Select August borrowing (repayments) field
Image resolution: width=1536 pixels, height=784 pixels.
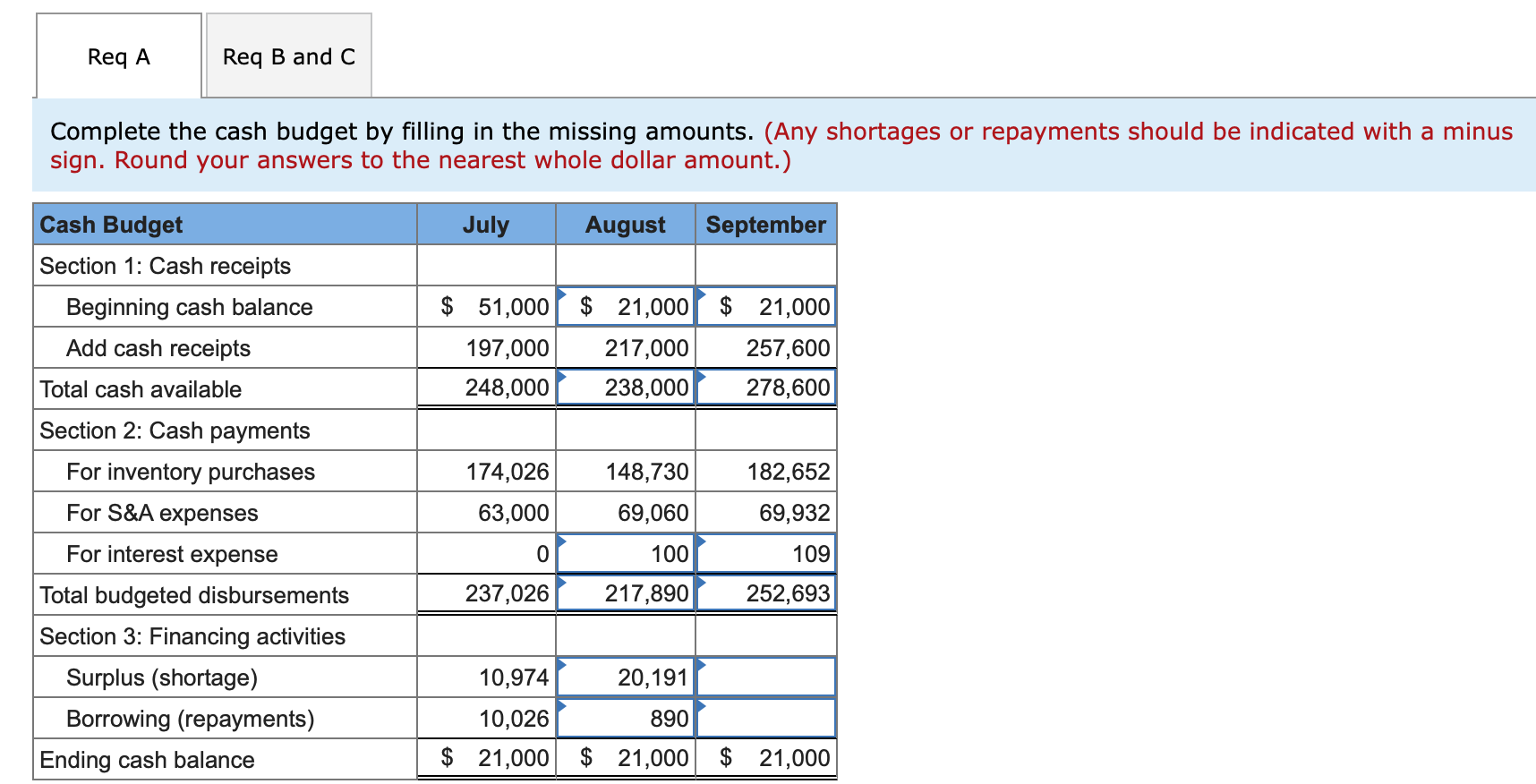[626, 719]
